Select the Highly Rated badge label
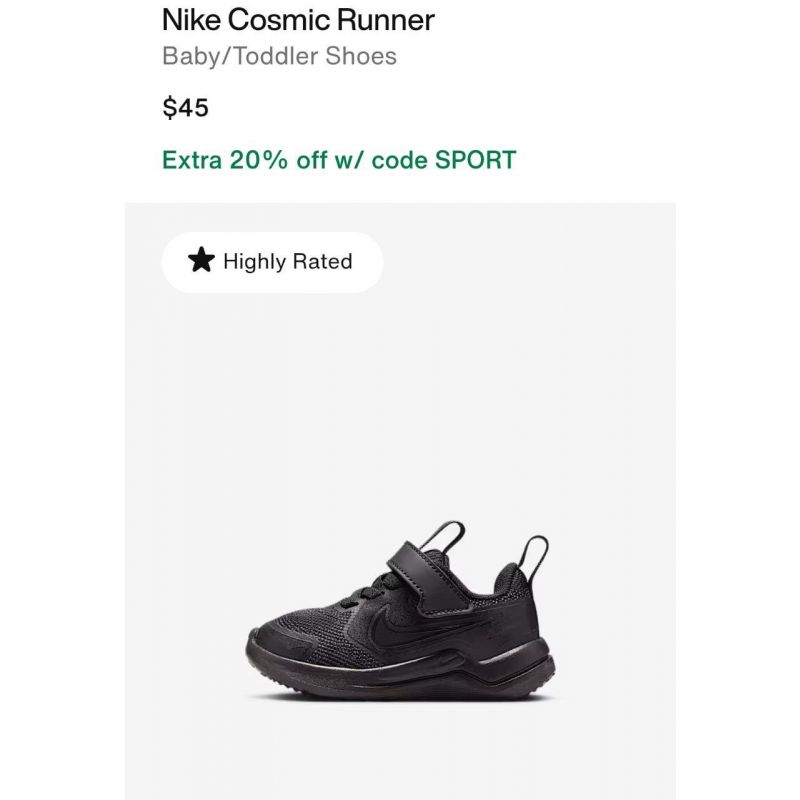The image size is (800, 800). (288, 262)
